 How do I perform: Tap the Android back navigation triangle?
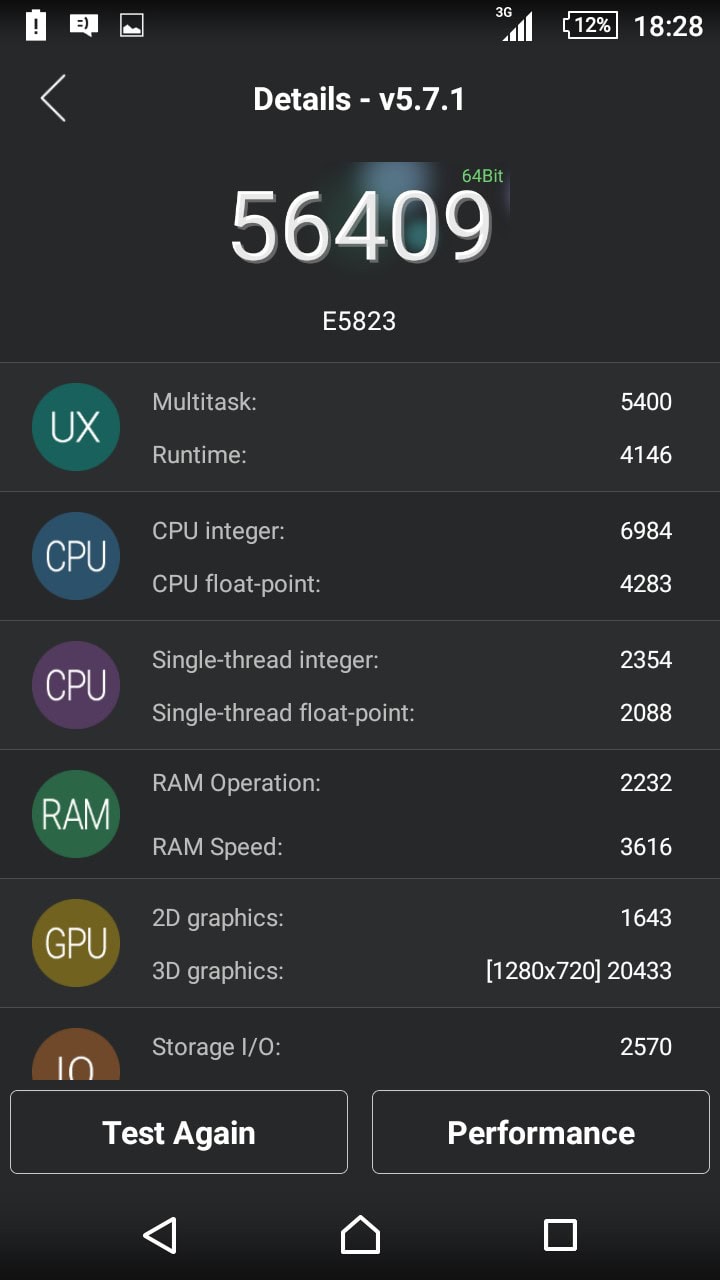point(160,1235)
